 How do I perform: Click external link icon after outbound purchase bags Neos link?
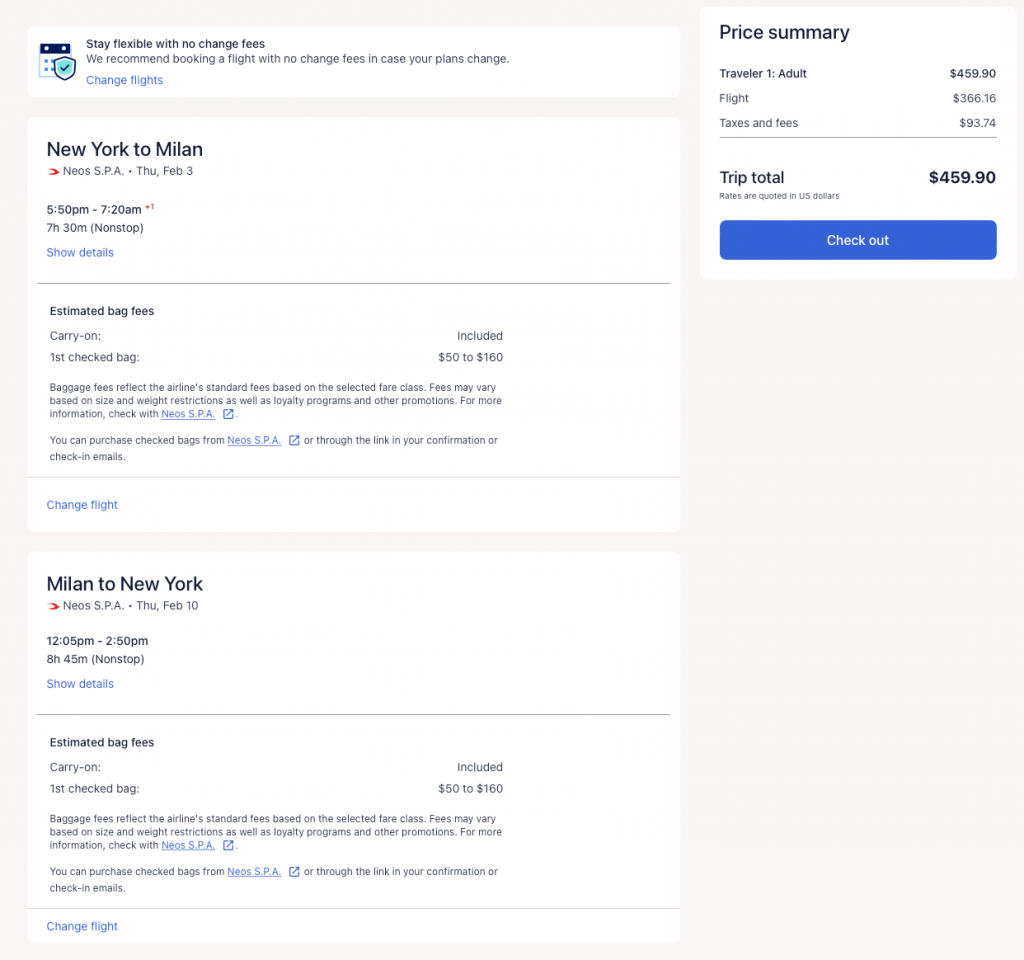[294, 440]
